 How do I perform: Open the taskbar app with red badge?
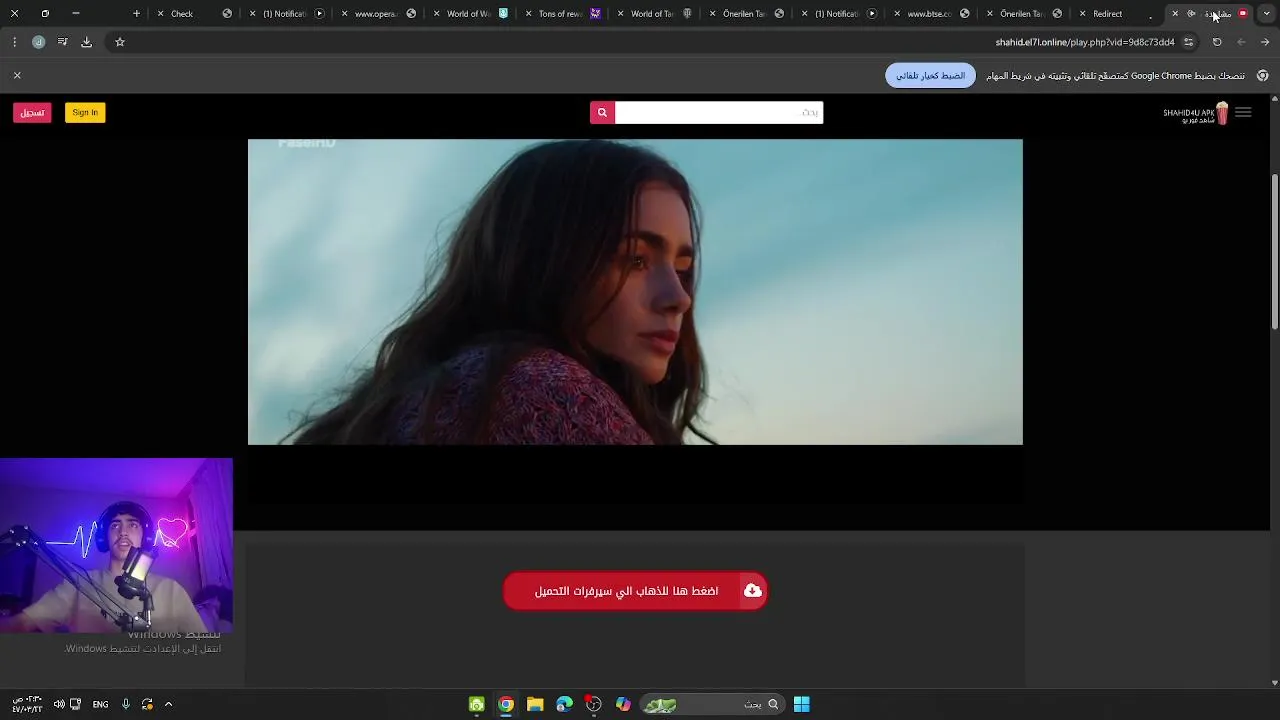click(x=594, y=704)
